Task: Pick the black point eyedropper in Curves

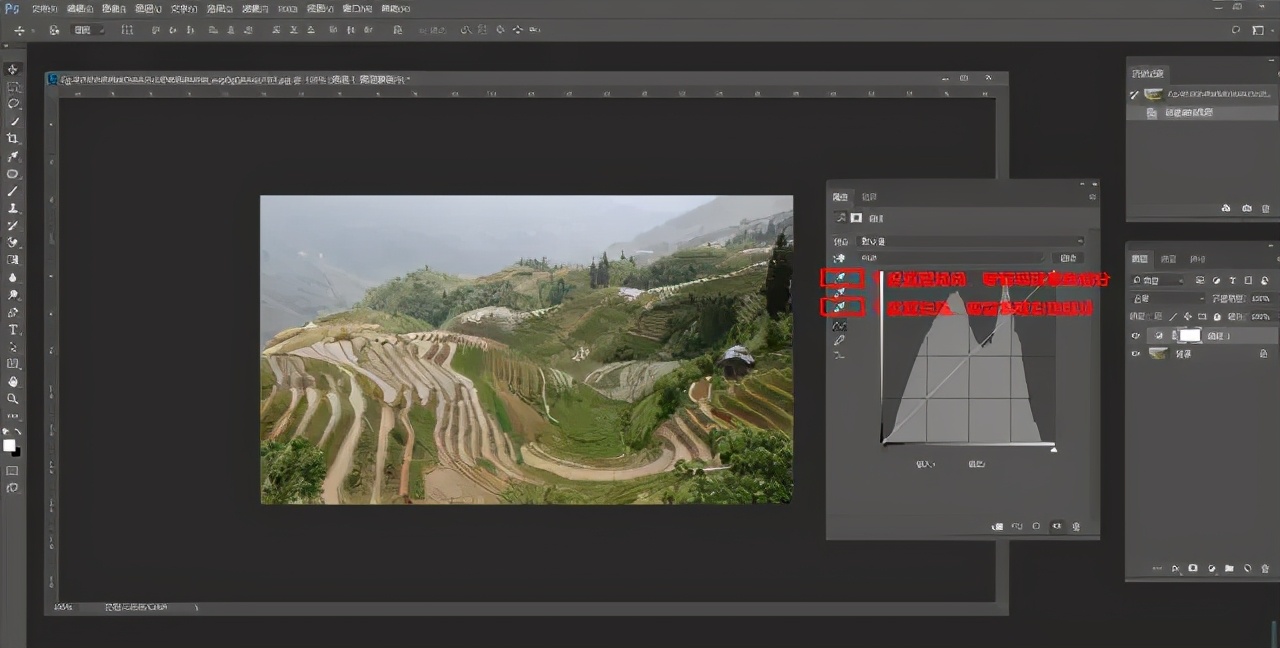Action: 841,278
